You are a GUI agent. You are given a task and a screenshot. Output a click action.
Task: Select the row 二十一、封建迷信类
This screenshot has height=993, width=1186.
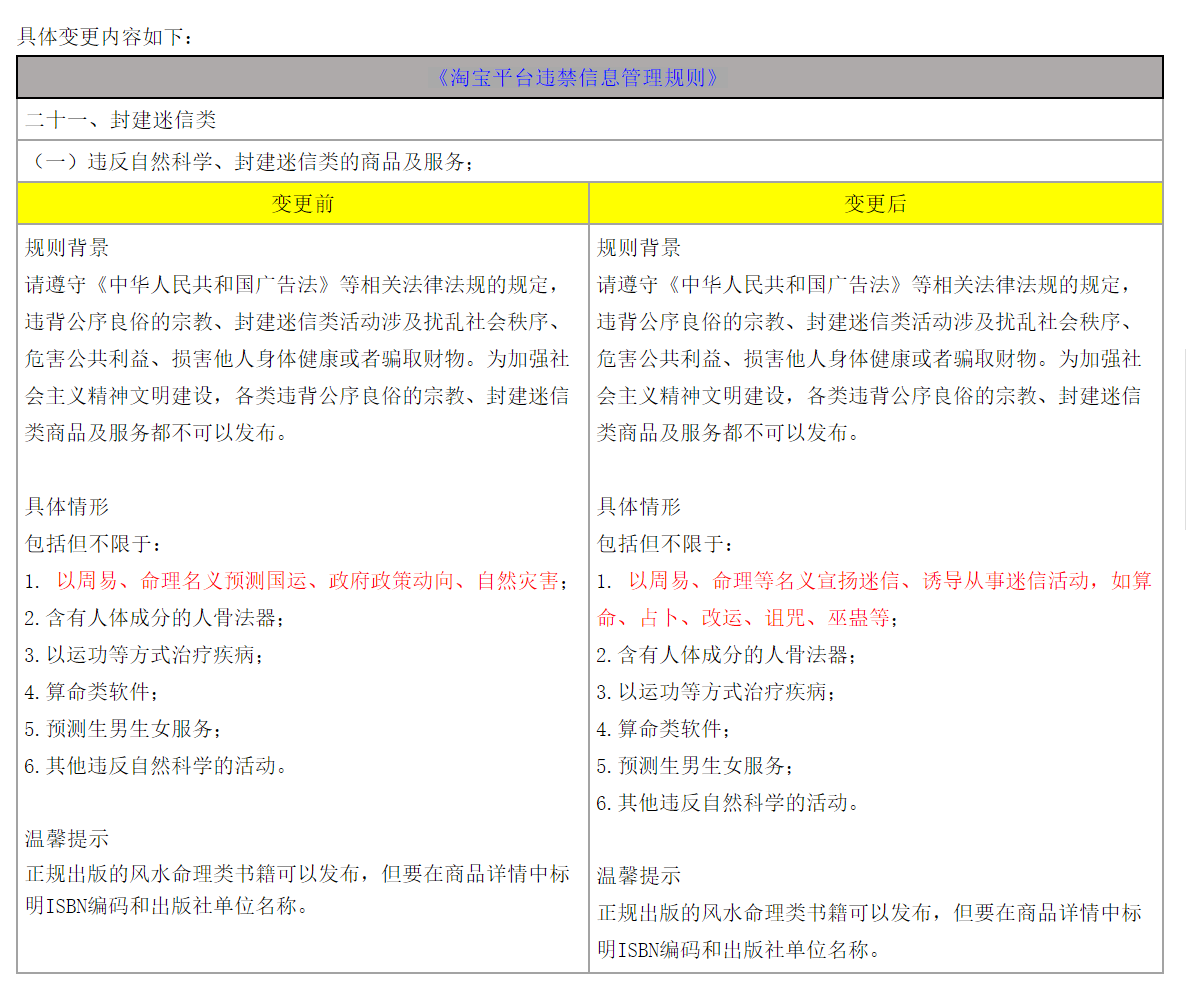point(590,119)
